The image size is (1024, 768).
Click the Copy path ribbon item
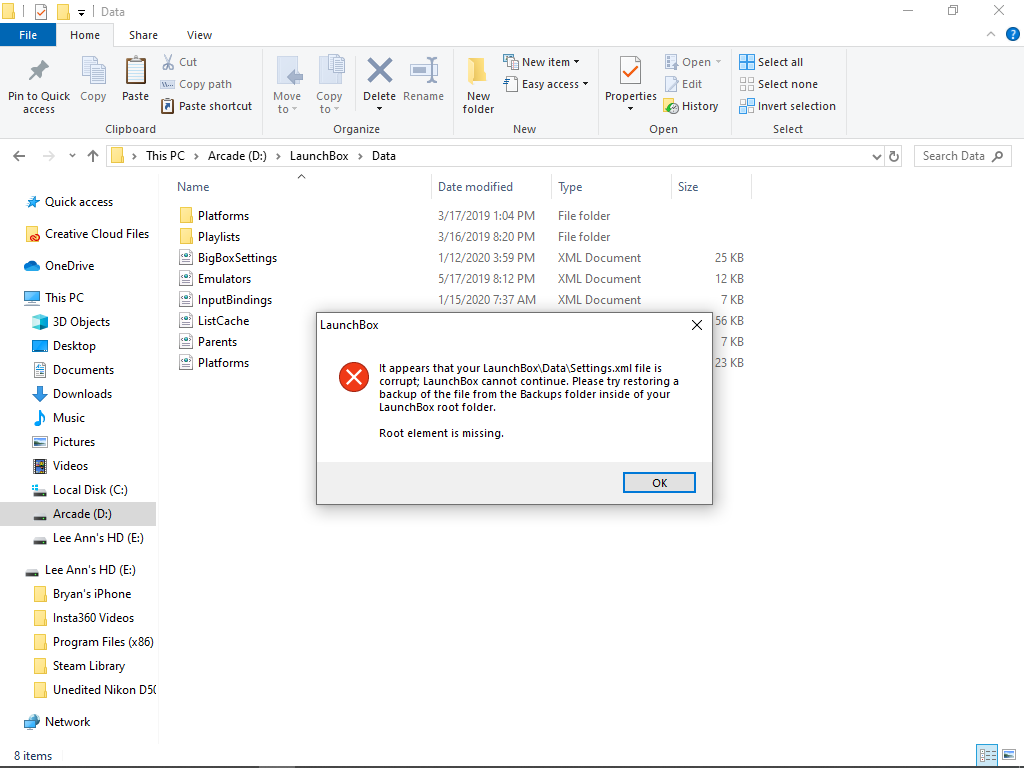[197, 84]
